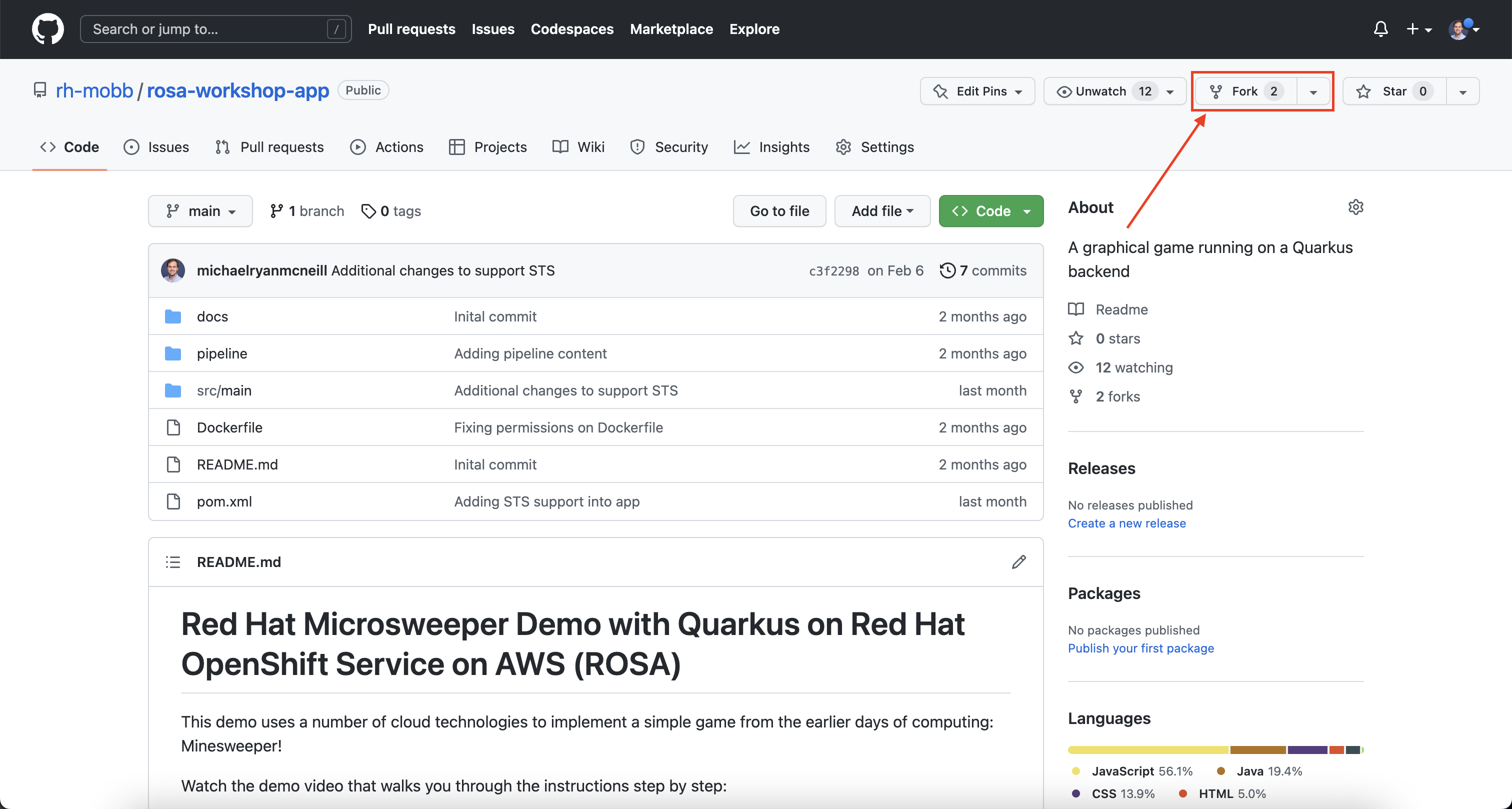Click the Dockerfile file icon
This screenshot has height=809, width=1512.
(173, 427)
